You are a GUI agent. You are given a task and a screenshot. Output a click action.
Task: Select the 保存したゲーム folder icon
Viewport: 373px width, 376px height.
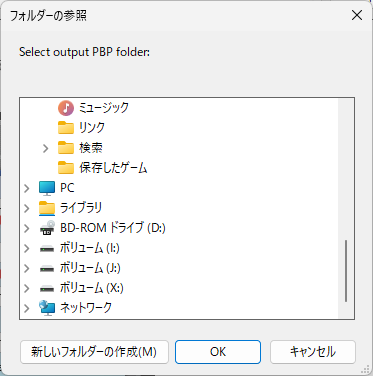(x=66, y=168)
